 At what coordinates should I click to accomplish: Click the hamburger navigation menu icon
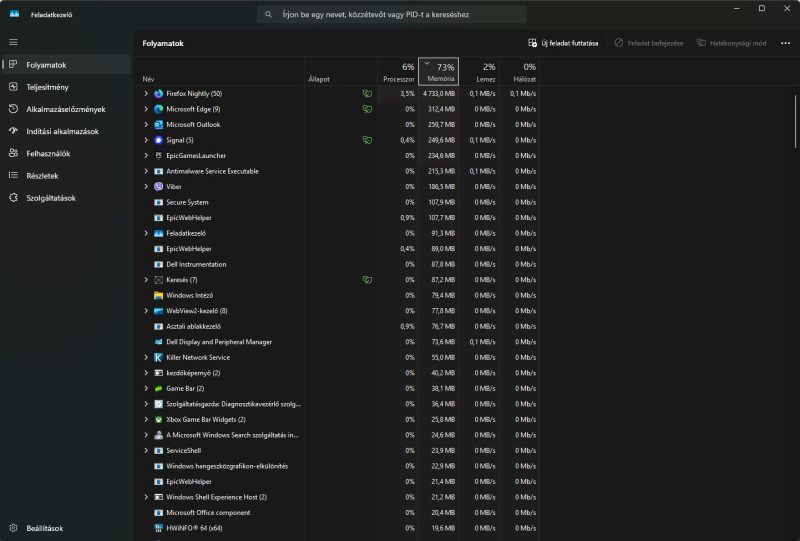(x=13, y=42)
